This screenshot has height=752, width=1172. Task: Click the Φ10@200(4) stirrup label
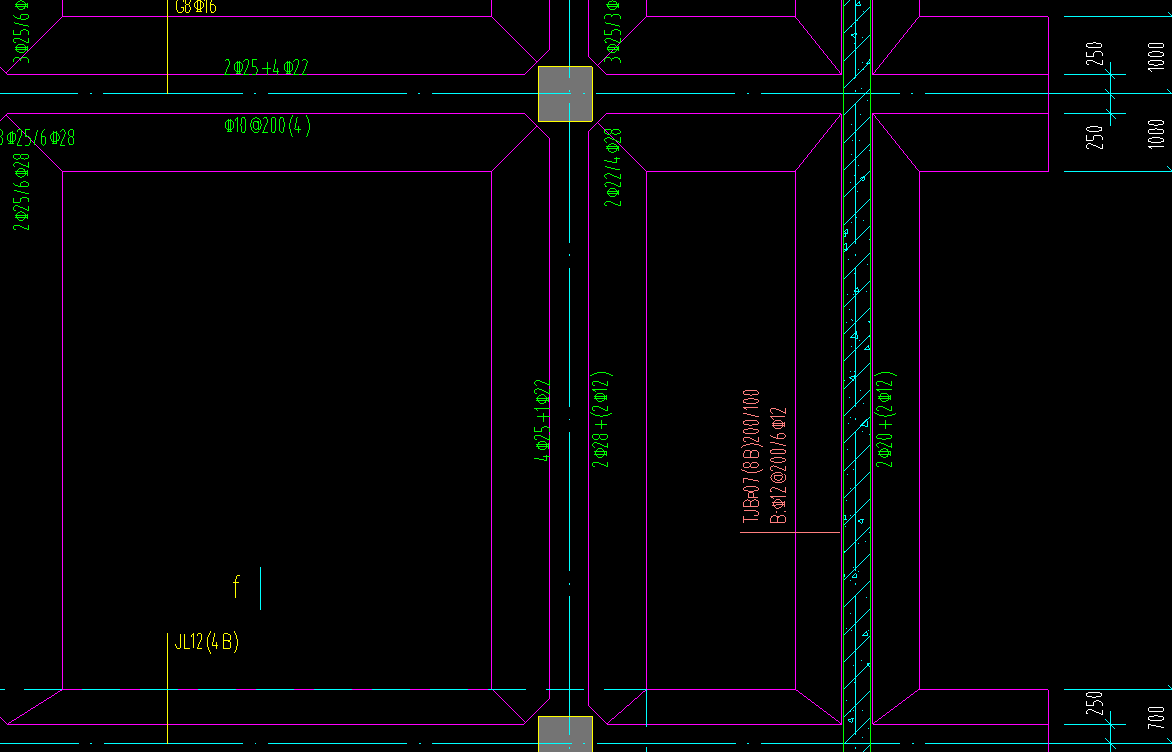click(268, 126)
